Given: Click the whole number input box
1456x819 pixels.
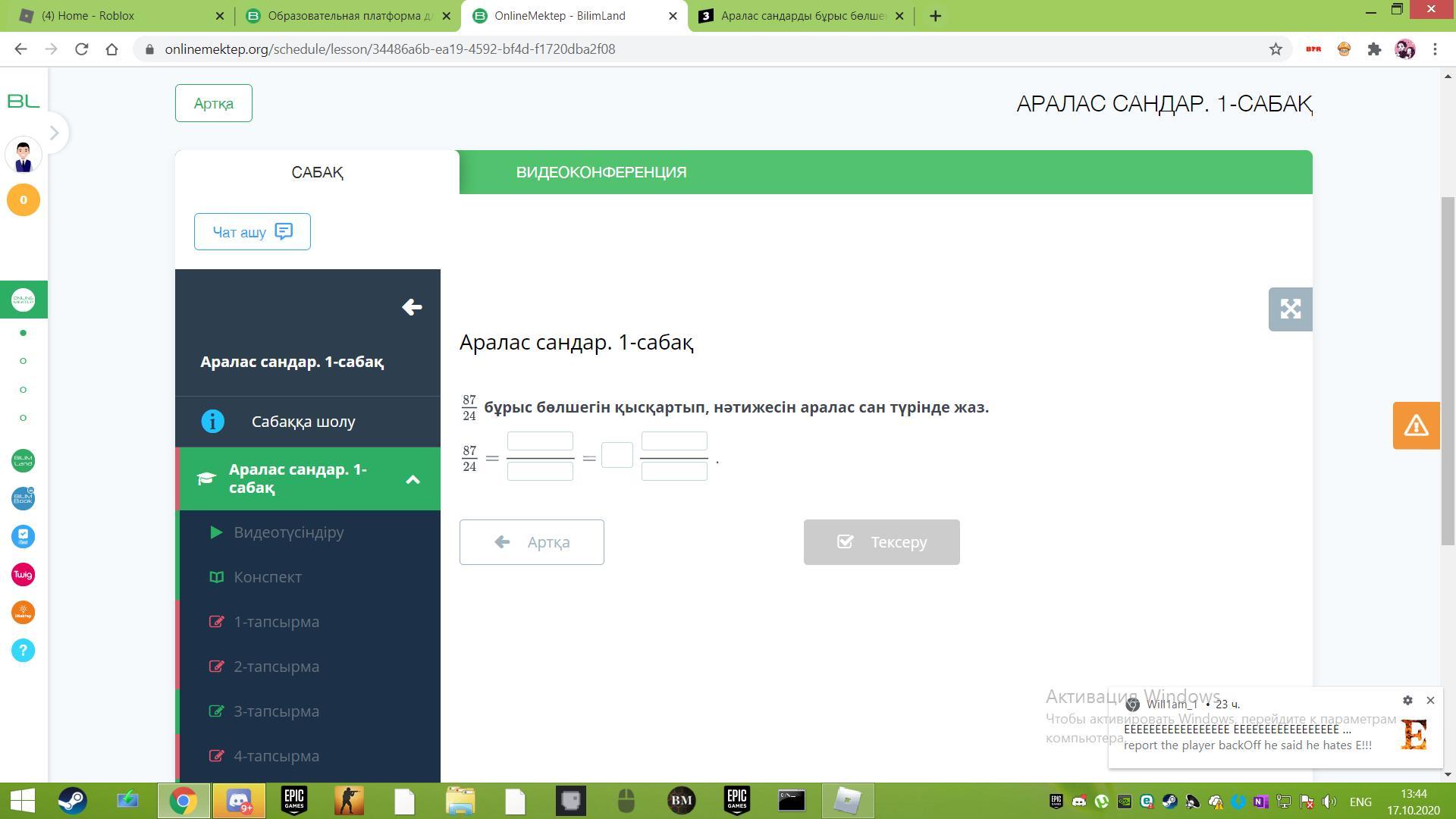Looking at the screenshot, I should pyautogui.click(x=617, y=455).
